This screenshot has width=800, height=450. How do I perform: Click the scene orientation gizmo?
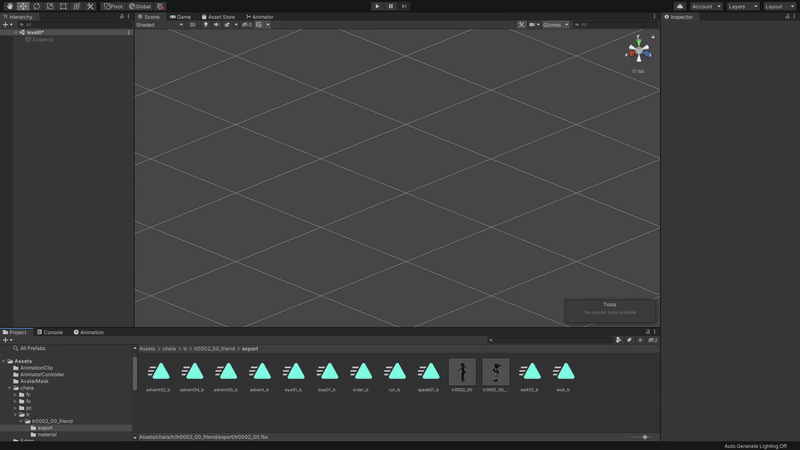coord(638,50)
